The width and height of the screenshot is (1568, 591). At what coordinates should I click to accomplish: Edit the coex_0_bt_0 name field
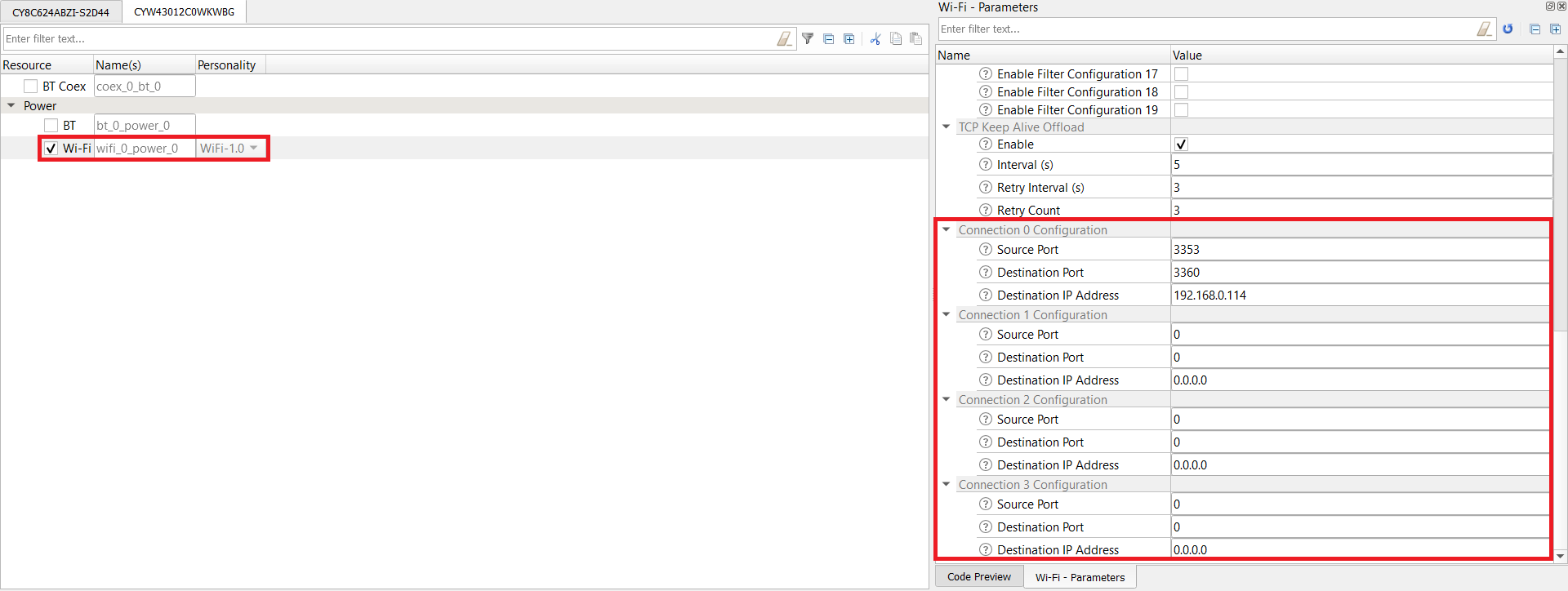pos(145,86)
